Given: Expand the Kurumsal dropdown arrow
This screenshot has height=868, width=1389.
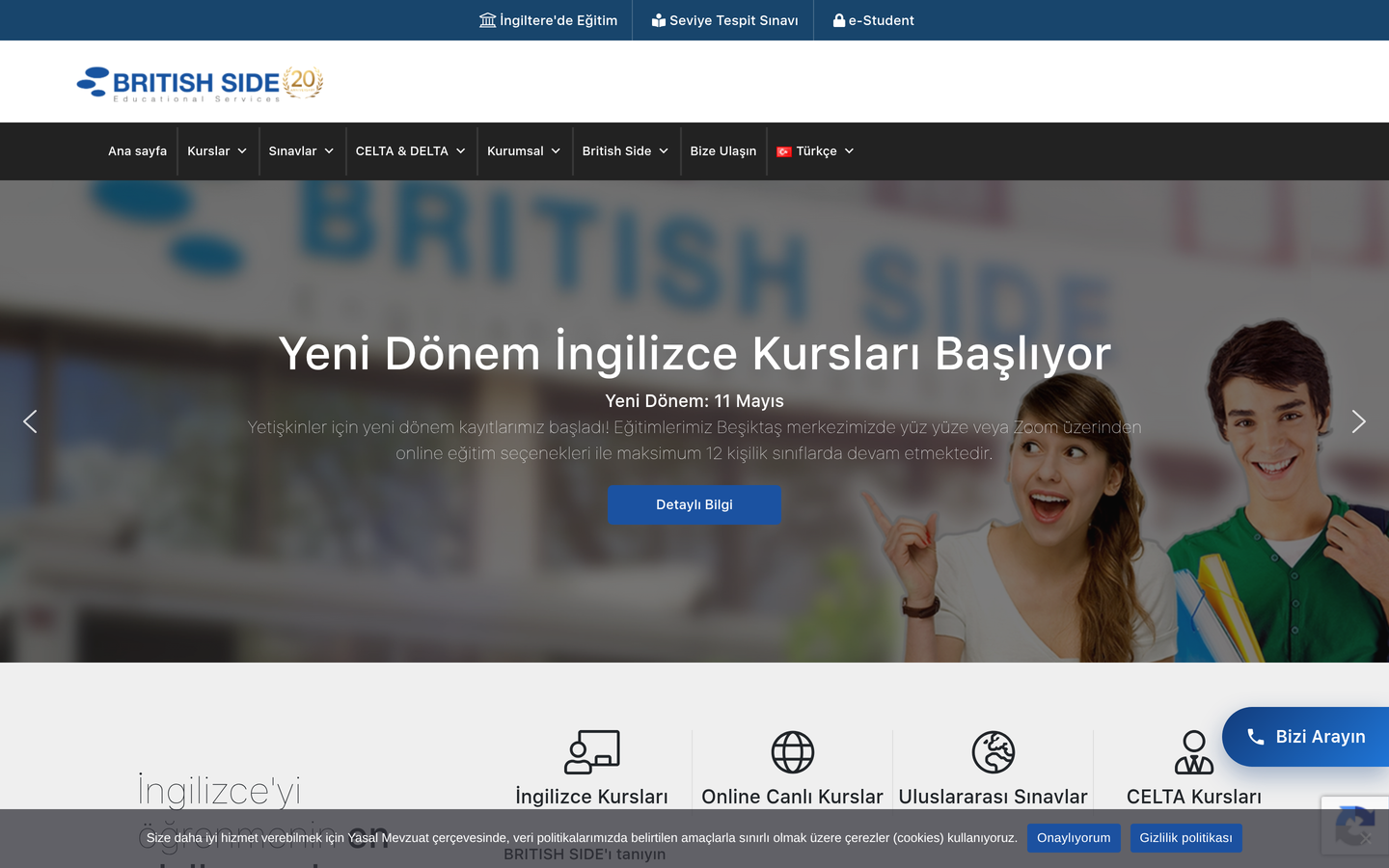Looking at the screenshot, I should [556, 151].
